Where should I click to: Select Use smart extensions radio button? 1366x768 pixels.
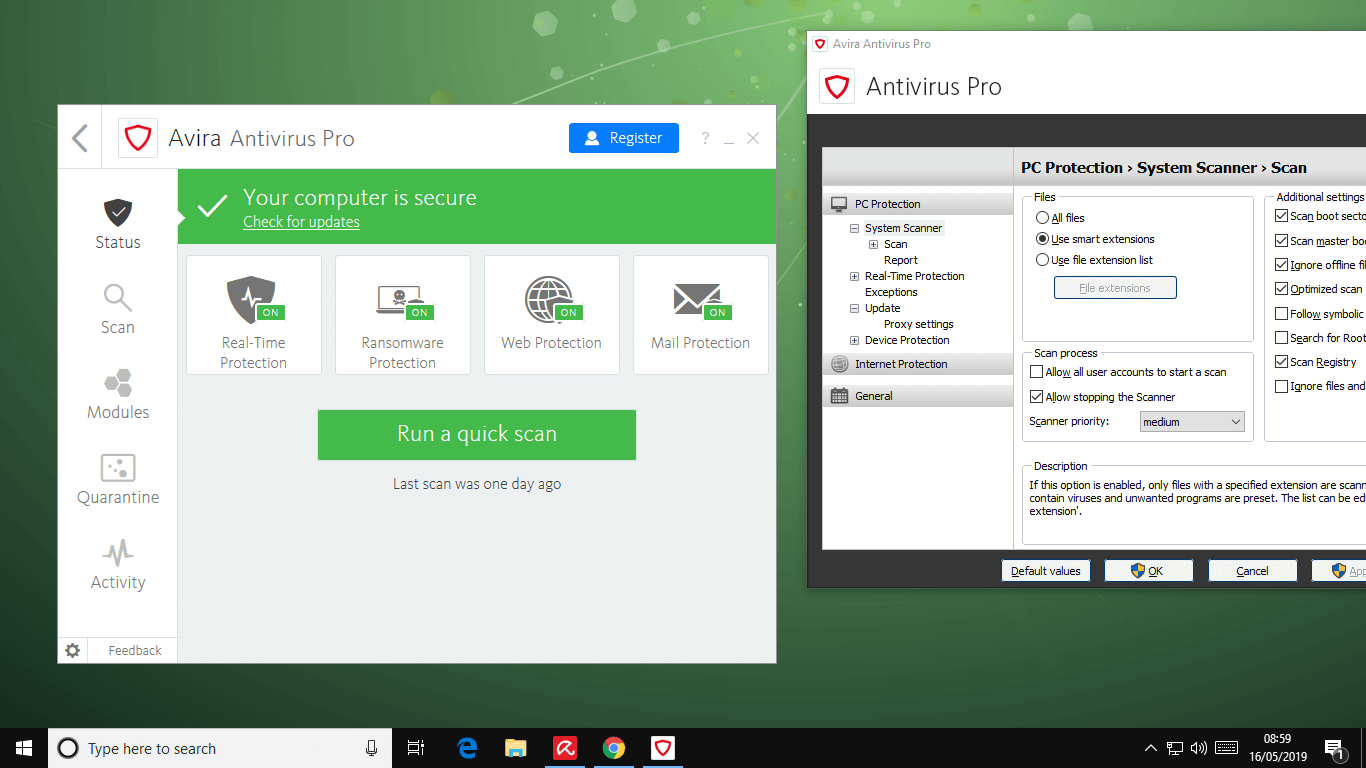coord(1043,239)
